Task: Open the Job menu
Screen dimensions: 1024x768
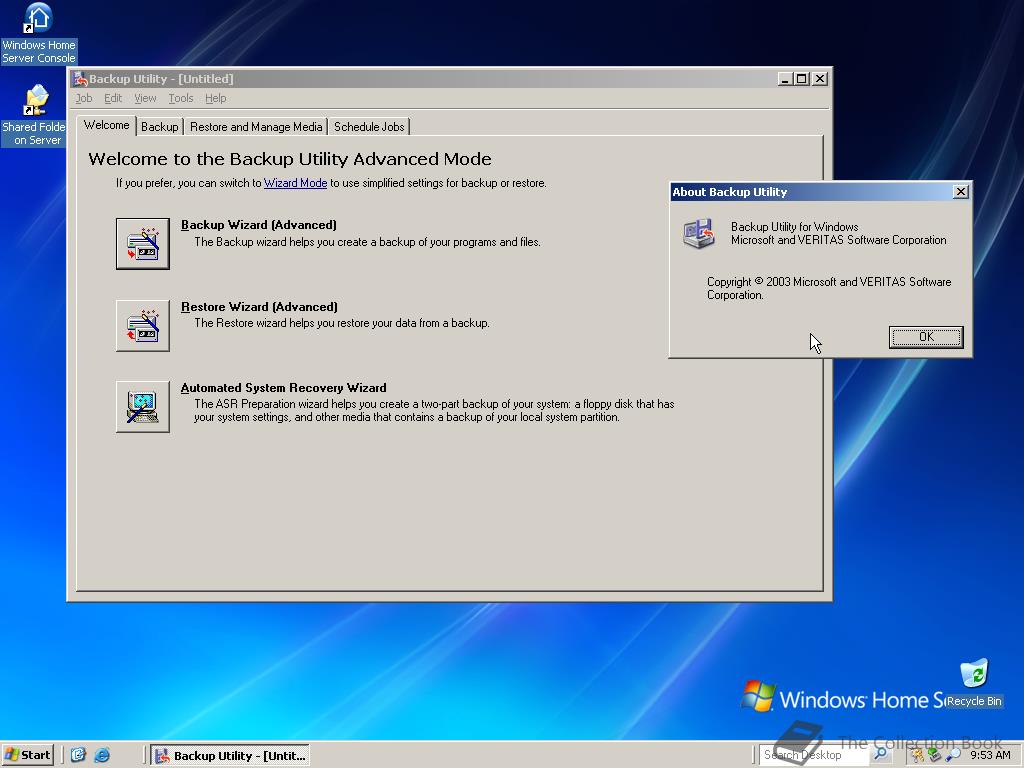Action: point(84,98)
